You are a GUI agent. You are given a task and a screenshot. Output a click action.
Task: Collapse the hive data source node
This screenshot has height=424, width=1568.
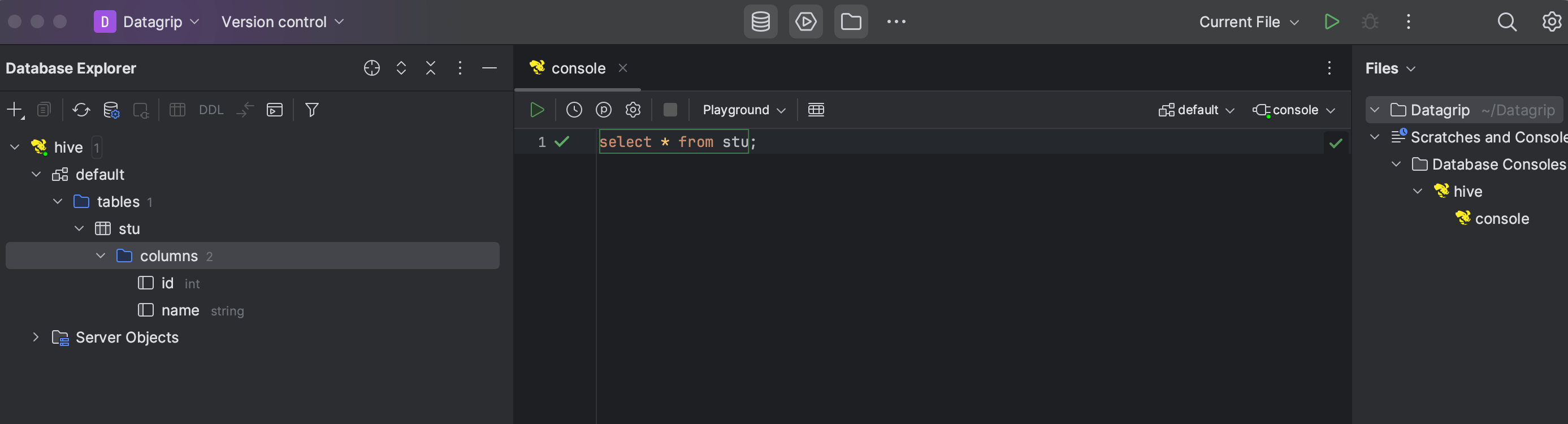click(x=15, y=147)
